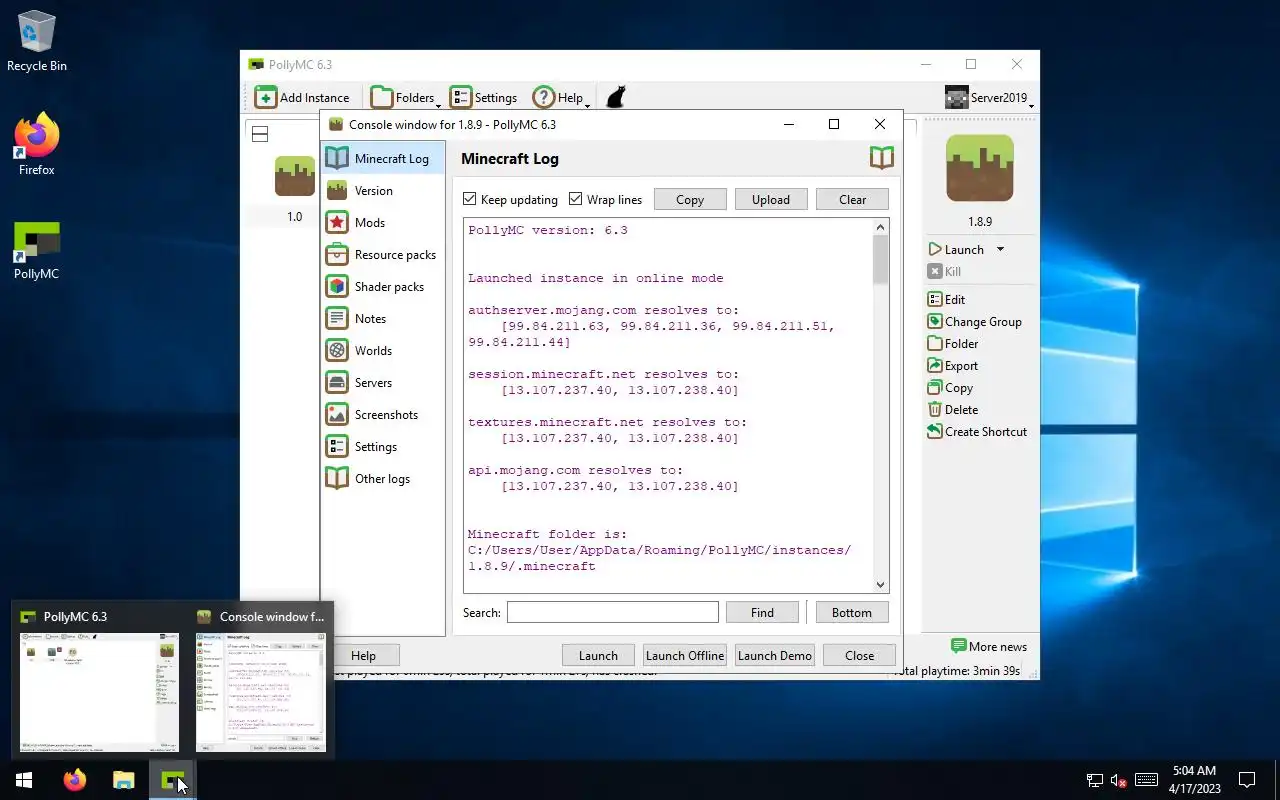The width and height of the screenshot is (1280, 800).
Task: Click the Other logs book icon
Action: coord(337,478)
